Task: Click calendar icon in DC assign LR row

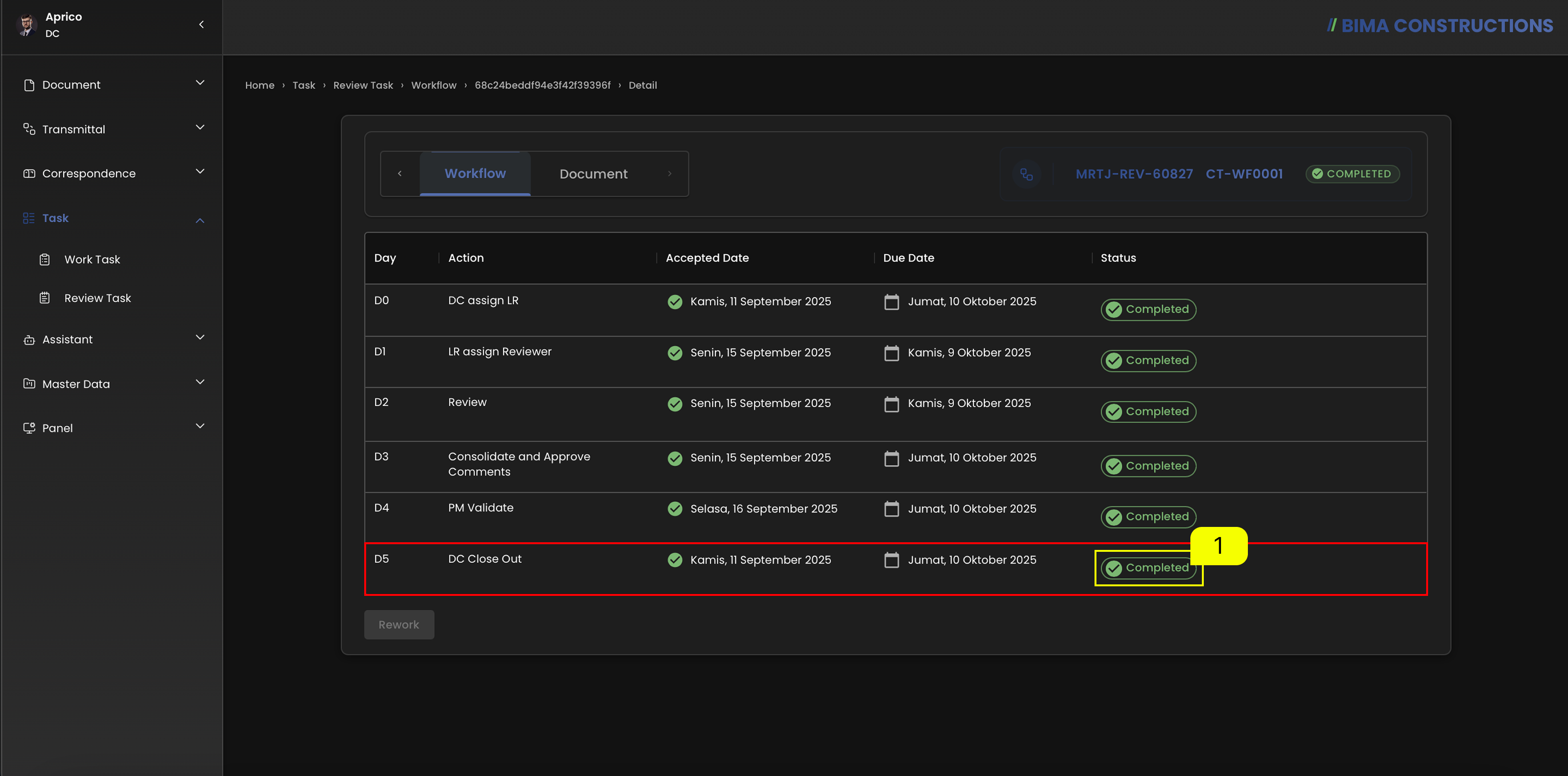Action: [891, 302]
